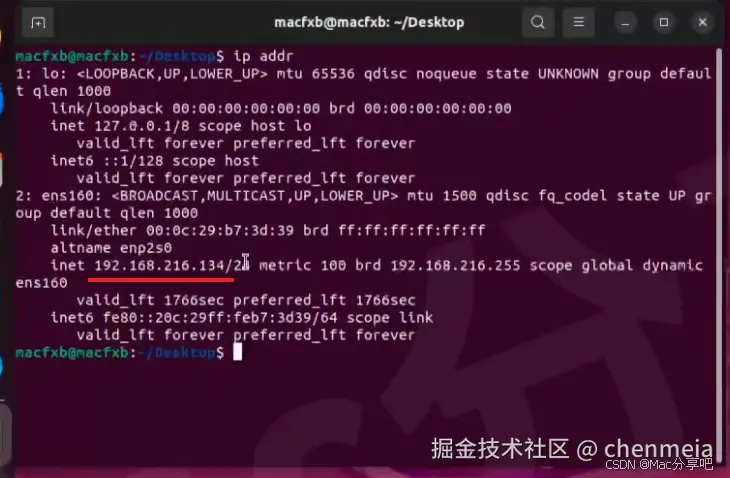Maximize the terminal window
Screen dimensions: 730x478
pyautogui.click(x=664, y=22)
